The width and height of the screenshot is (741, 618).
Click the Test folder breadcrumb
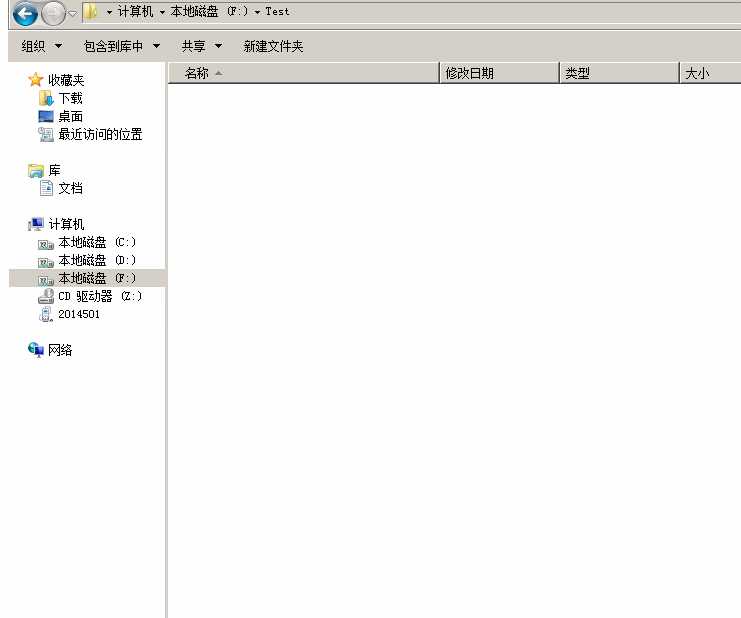click(277, 11)
